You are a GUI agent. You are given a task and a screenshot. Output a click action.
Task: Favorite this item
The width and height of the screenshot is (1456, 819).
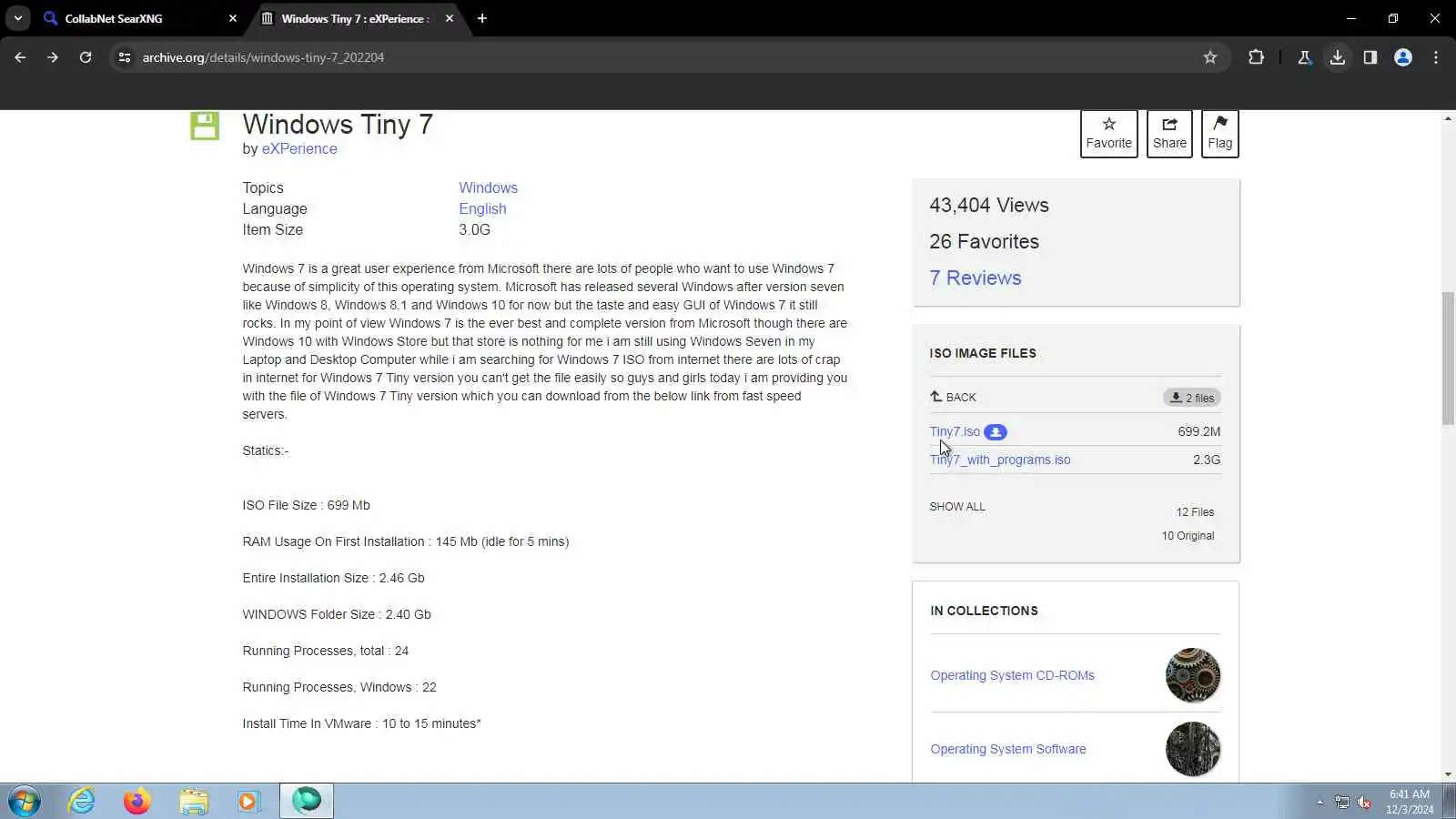click(1109, 134)
